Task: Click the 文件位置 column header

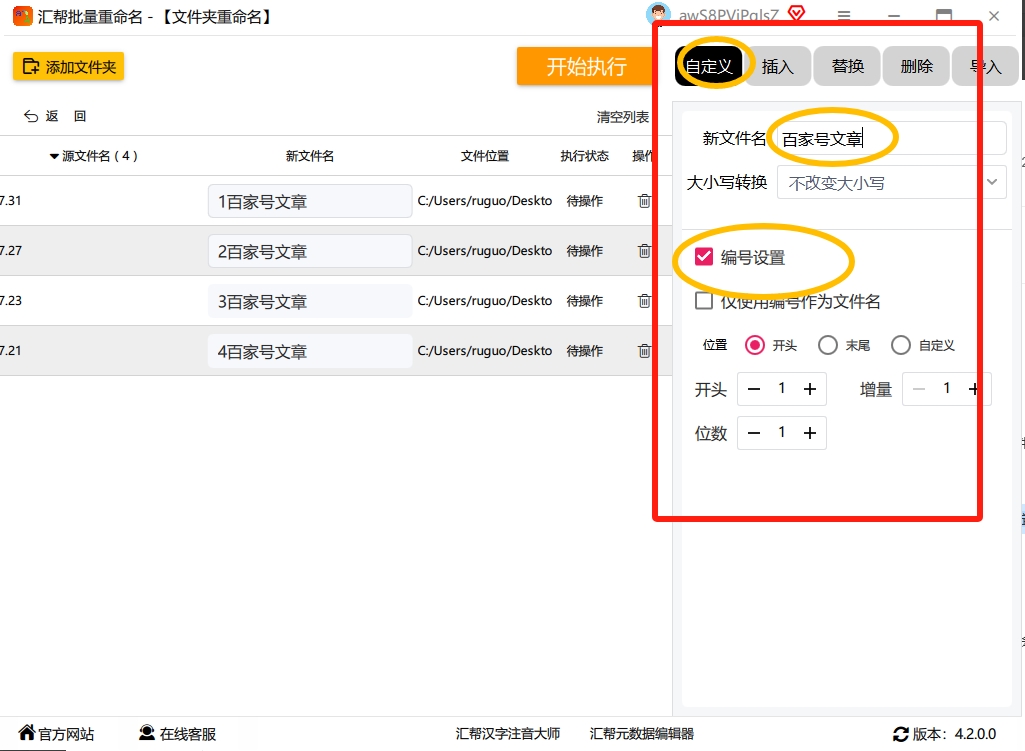Action: tap(484, 156)
